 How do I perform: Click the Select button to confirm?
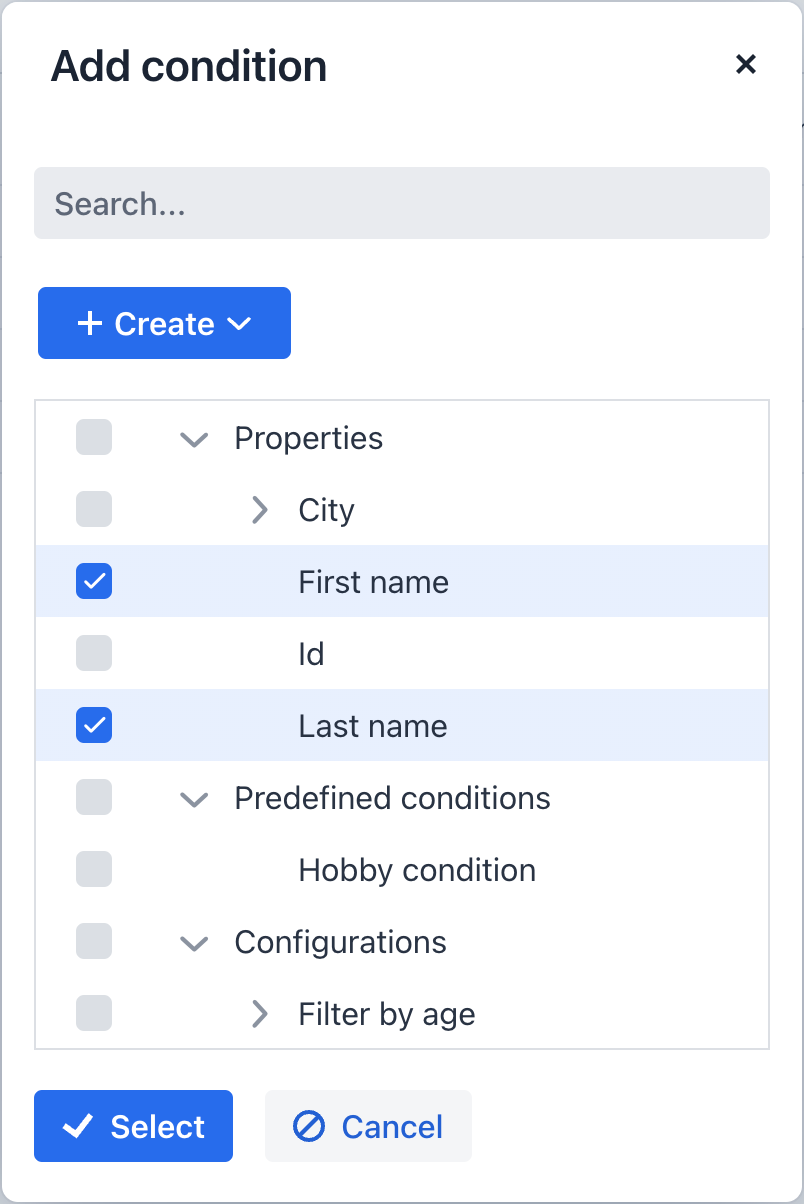point(133,1126)
